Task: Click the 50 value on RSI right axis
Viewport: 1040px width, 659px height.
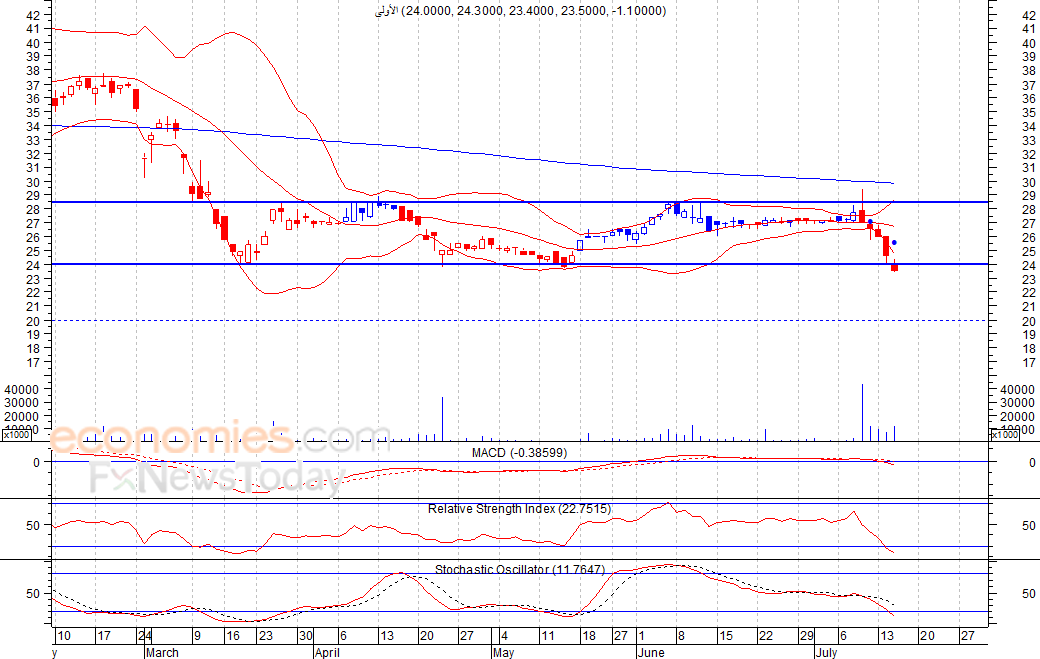Action: (x=1029, y=526)
